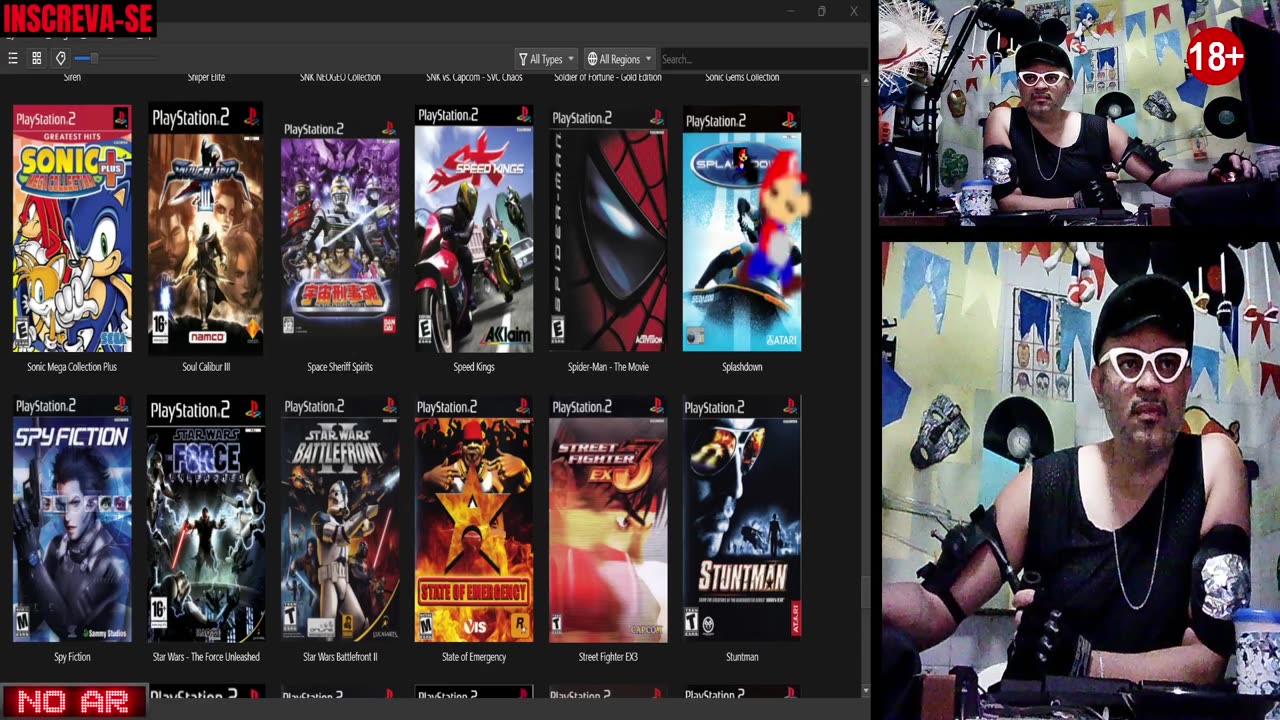Screen dimensions: 1280x720
Task: Click the 'Space Sheriff Spirits' title text
Action: tap(340, 367)
